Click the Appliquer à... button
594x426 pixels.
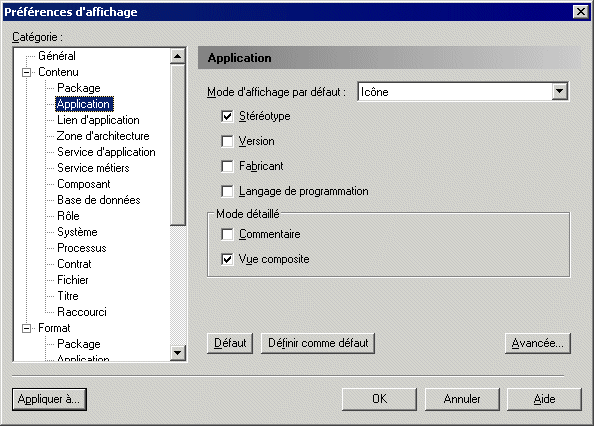49,399
